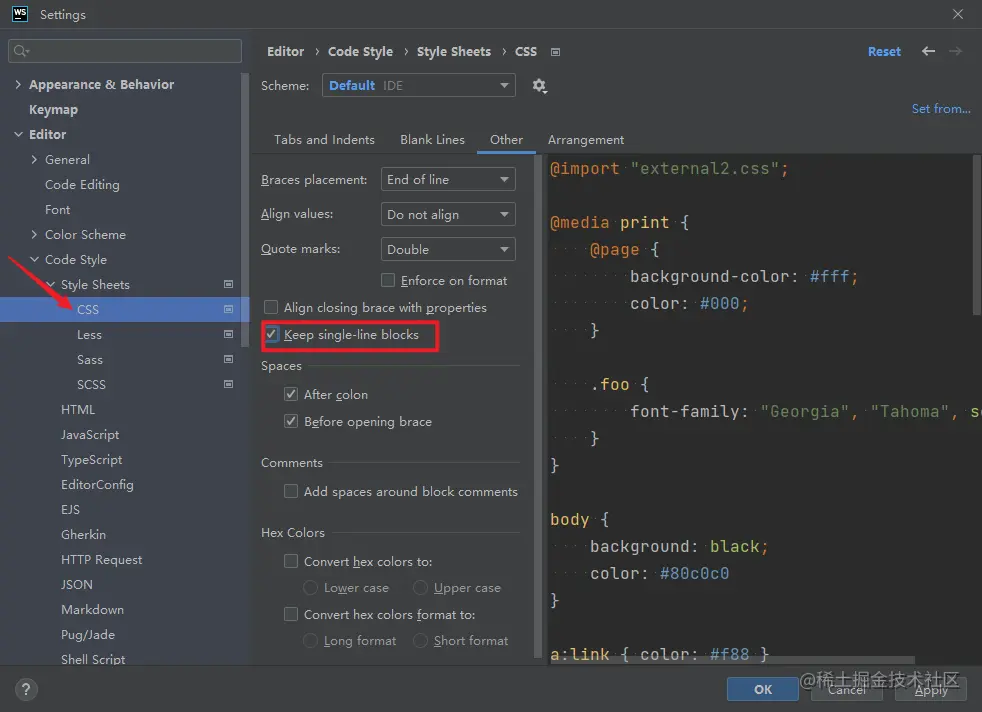Click the WebStorm logo in title bar
Screen dimensions: 982x712
[20, 14]
